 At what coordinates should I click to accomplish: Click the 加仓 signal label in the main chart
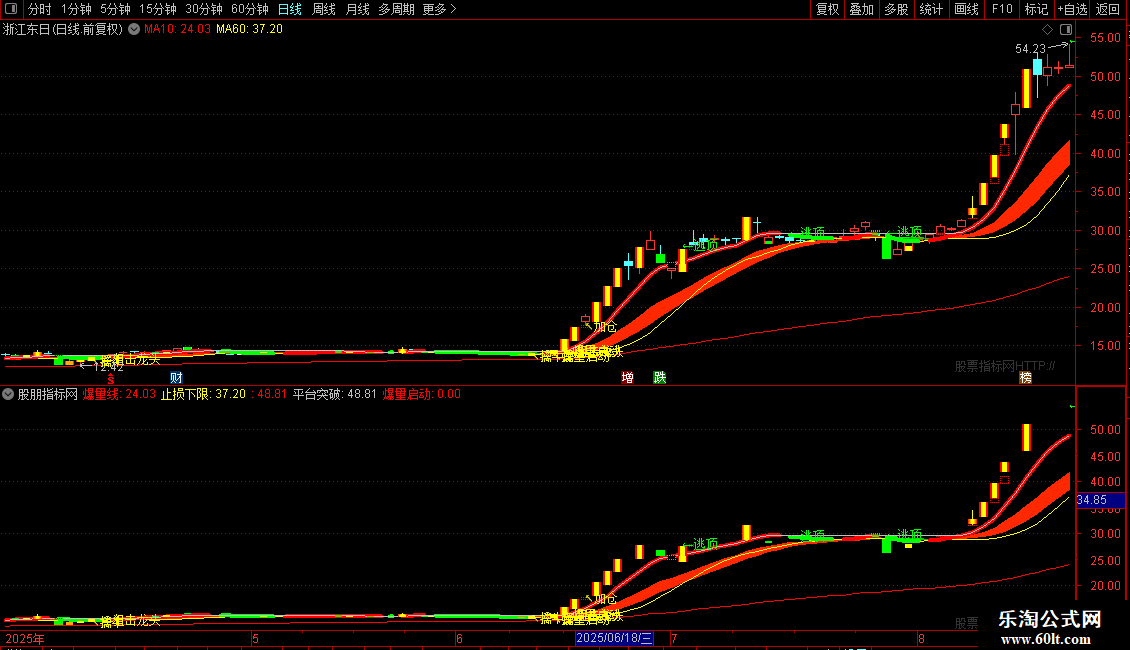point(605,327)
